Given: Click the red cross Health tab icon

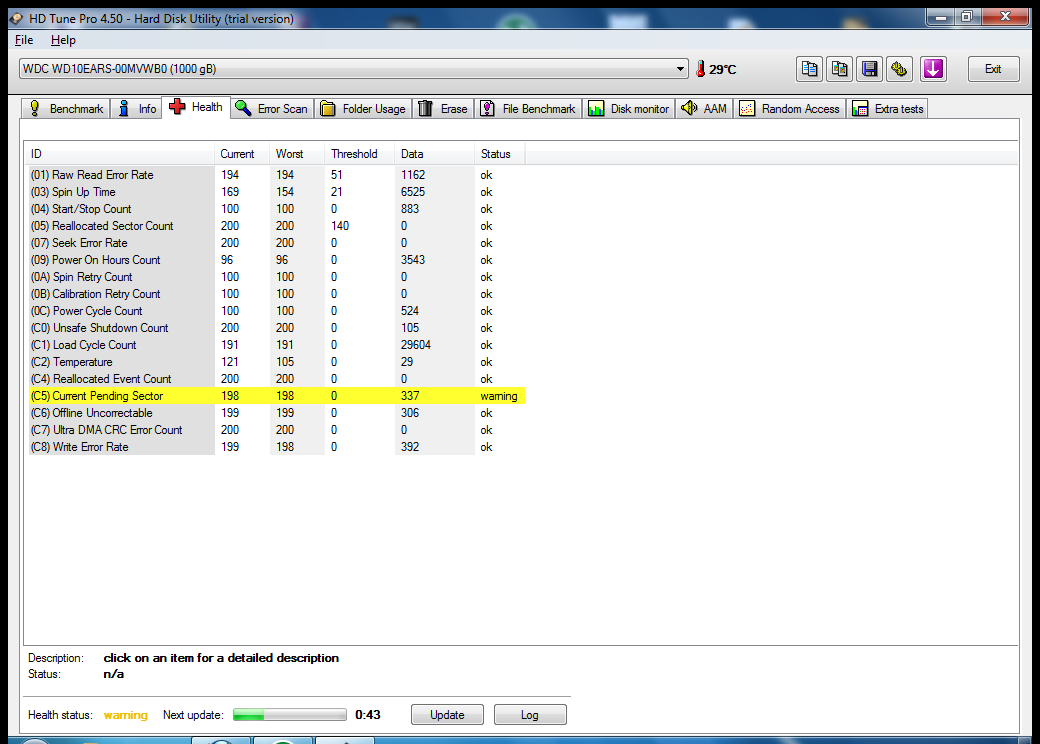Looking at the screenshot, I should pos(177,107).
